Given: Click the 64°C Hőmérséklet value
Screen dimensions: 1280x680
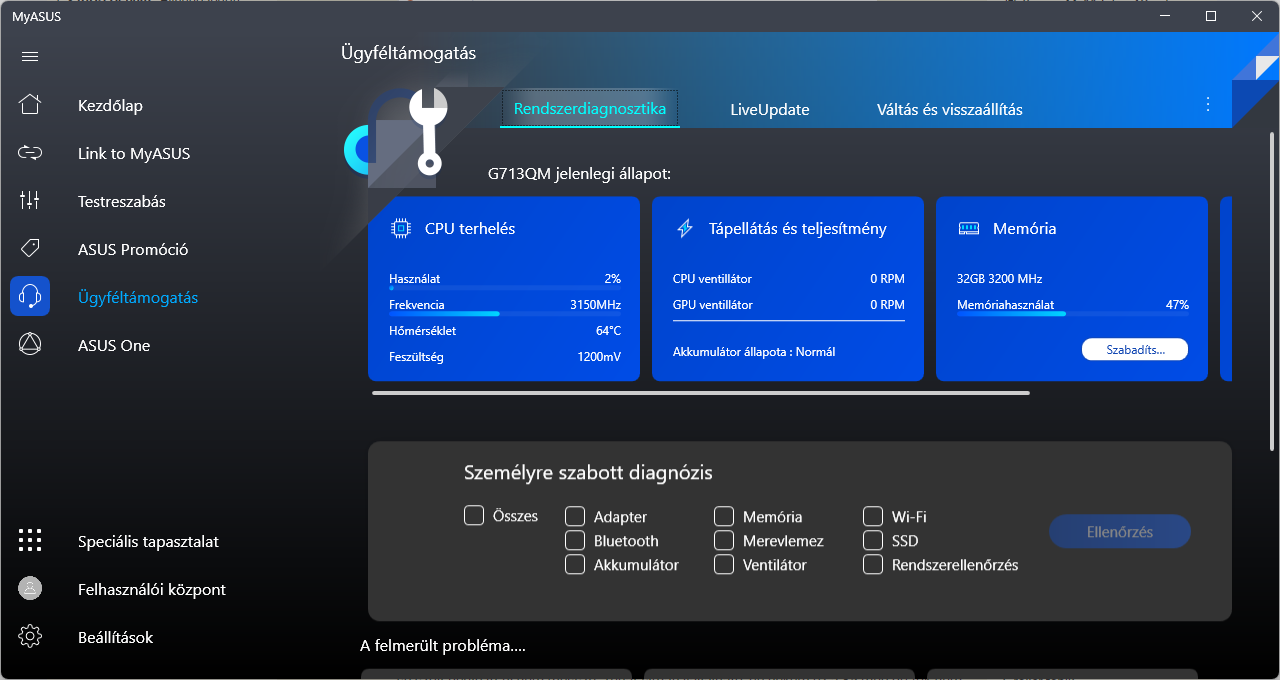Looking at the screenshot, I should [608, 330].
